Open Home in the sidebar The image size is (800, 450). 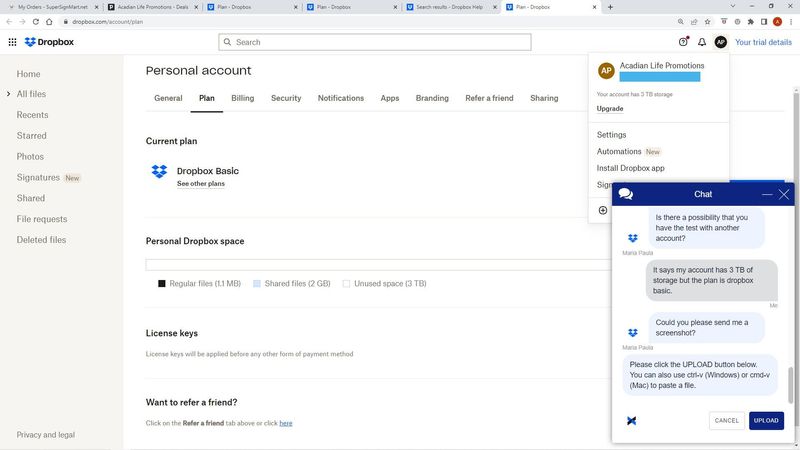pos(28,74)
